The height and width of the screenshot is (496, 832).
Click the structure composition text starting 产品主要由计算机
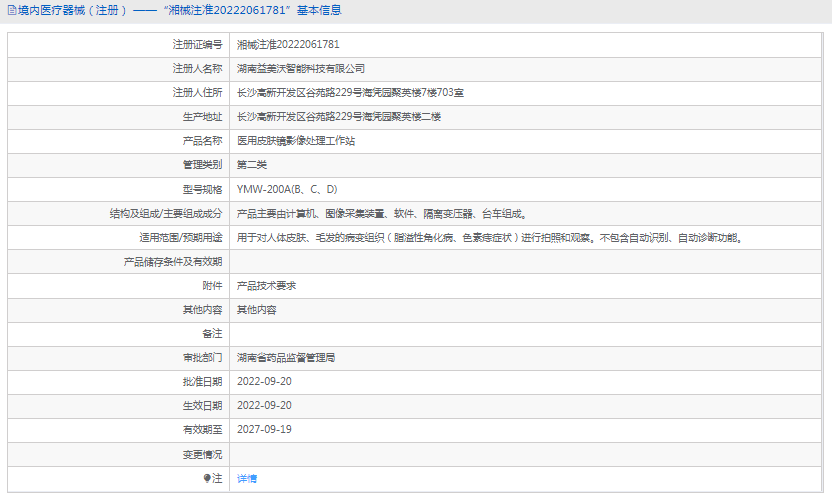[x=382, y=214]
